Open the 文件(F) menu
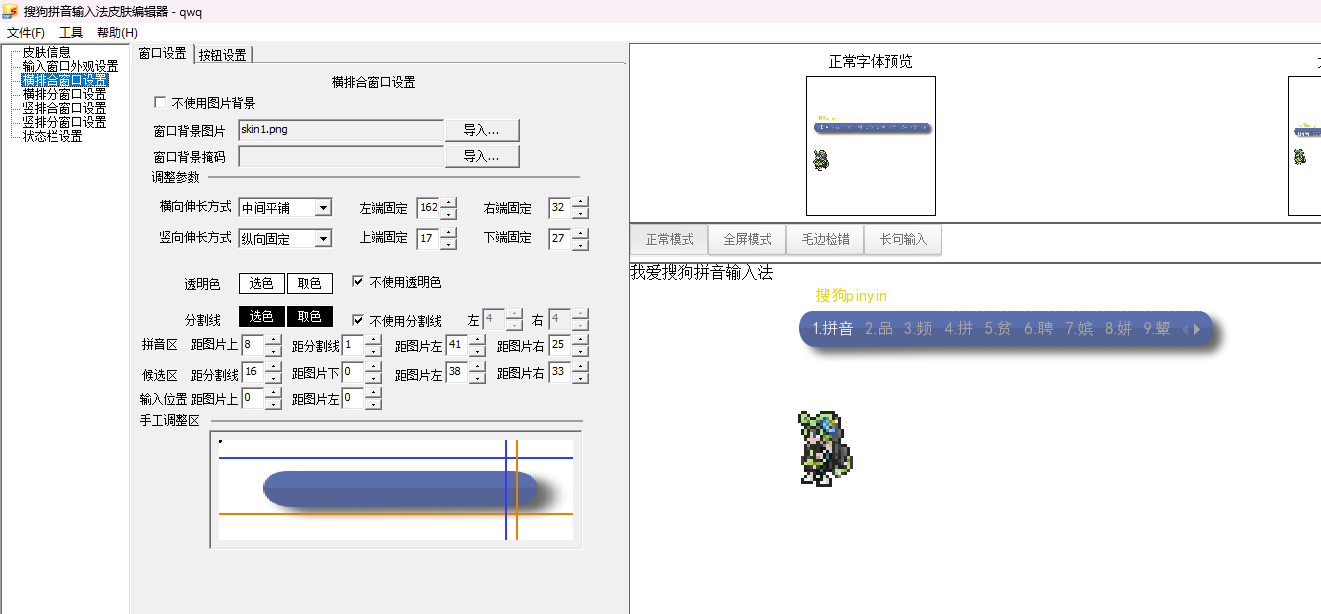The height and width of the screenshot is (614, 1321). click(26, 33)
